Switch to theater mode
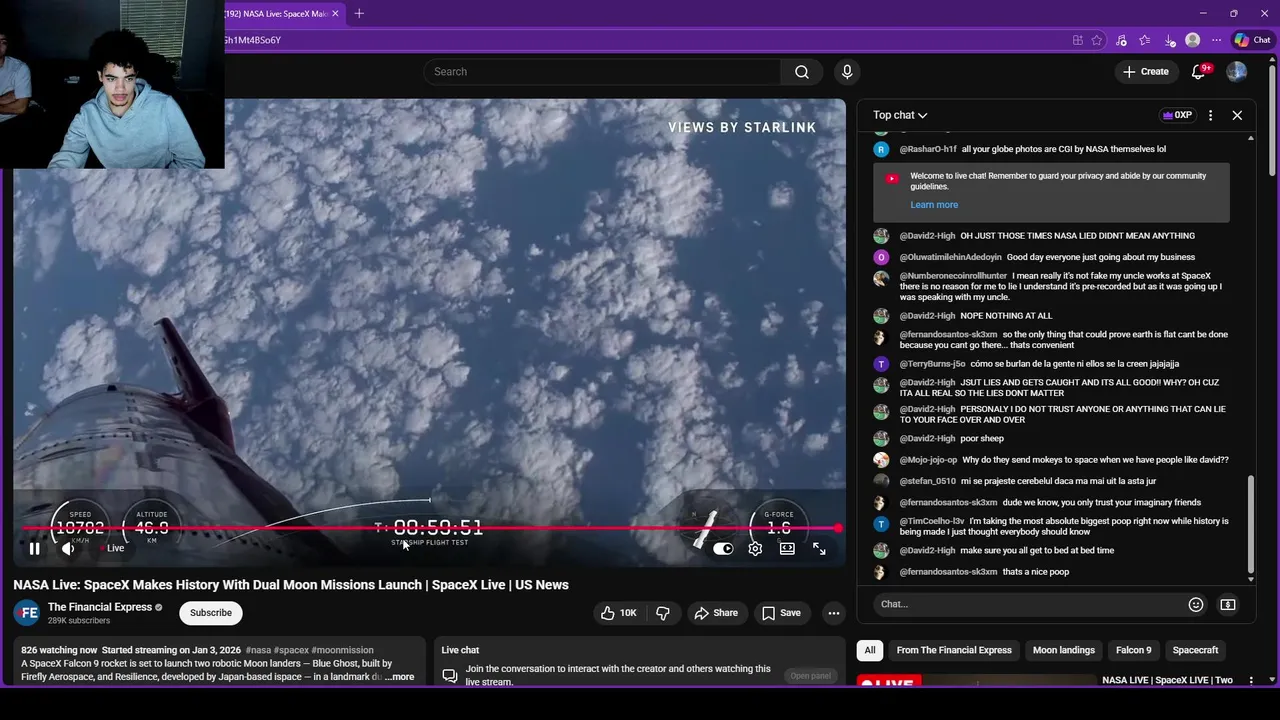This screenshot has width=1280, height=720. pos(787,548)
